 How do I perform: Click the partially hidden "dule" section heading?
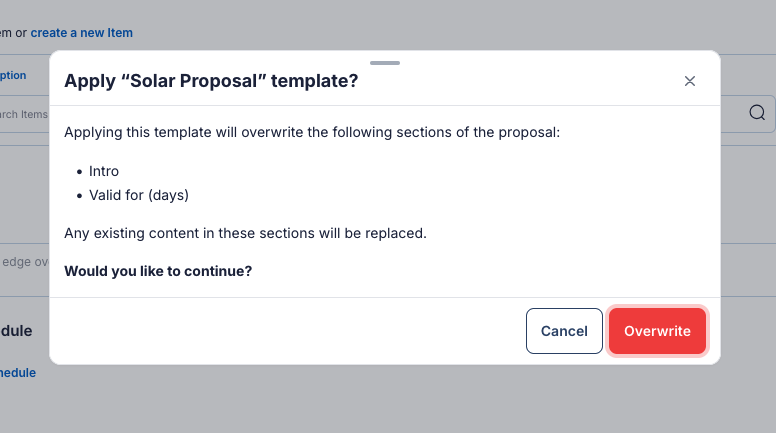click(17, 331)
